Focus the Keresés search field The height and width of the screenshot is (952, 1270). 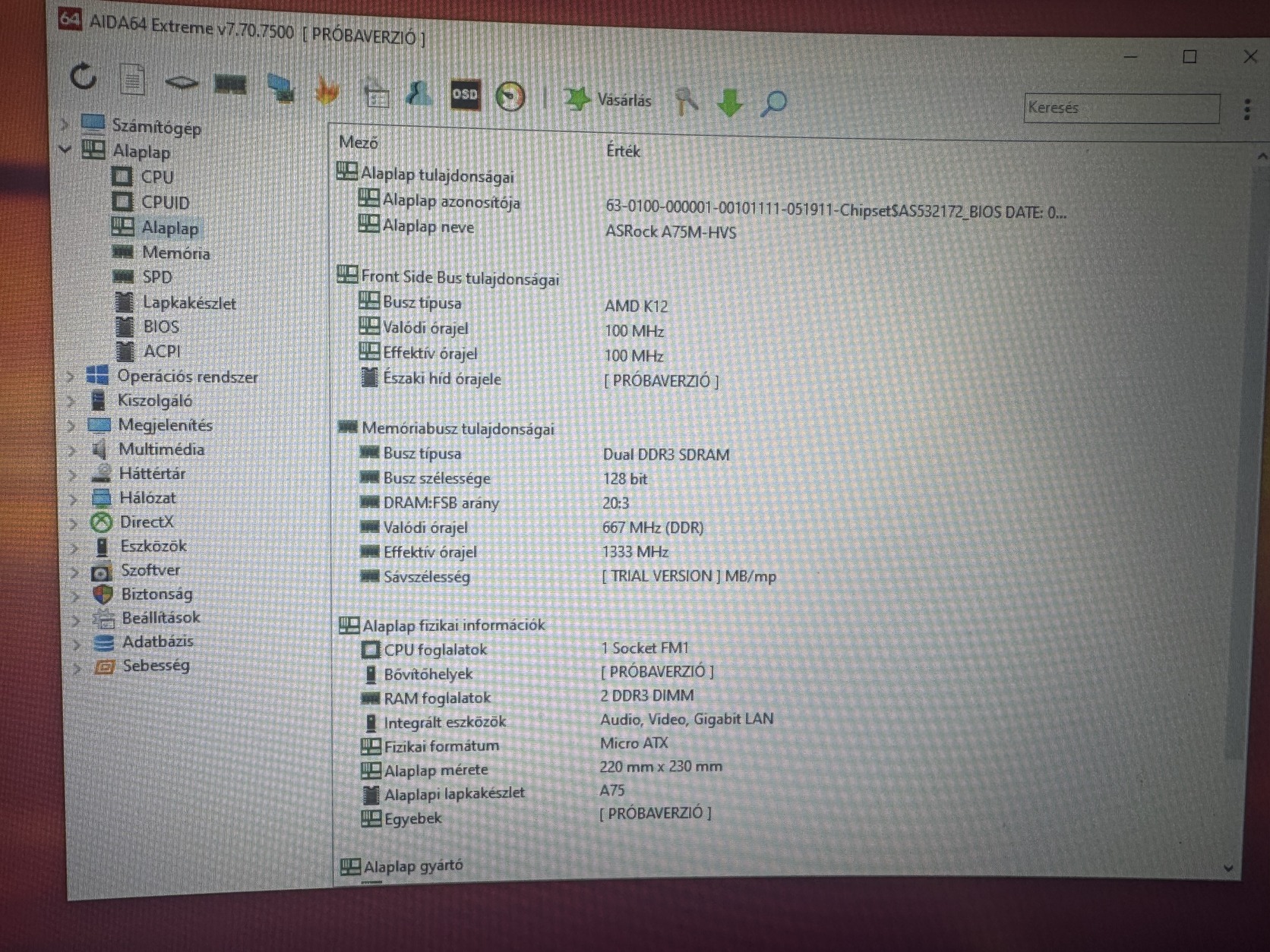click(1121, 108)
